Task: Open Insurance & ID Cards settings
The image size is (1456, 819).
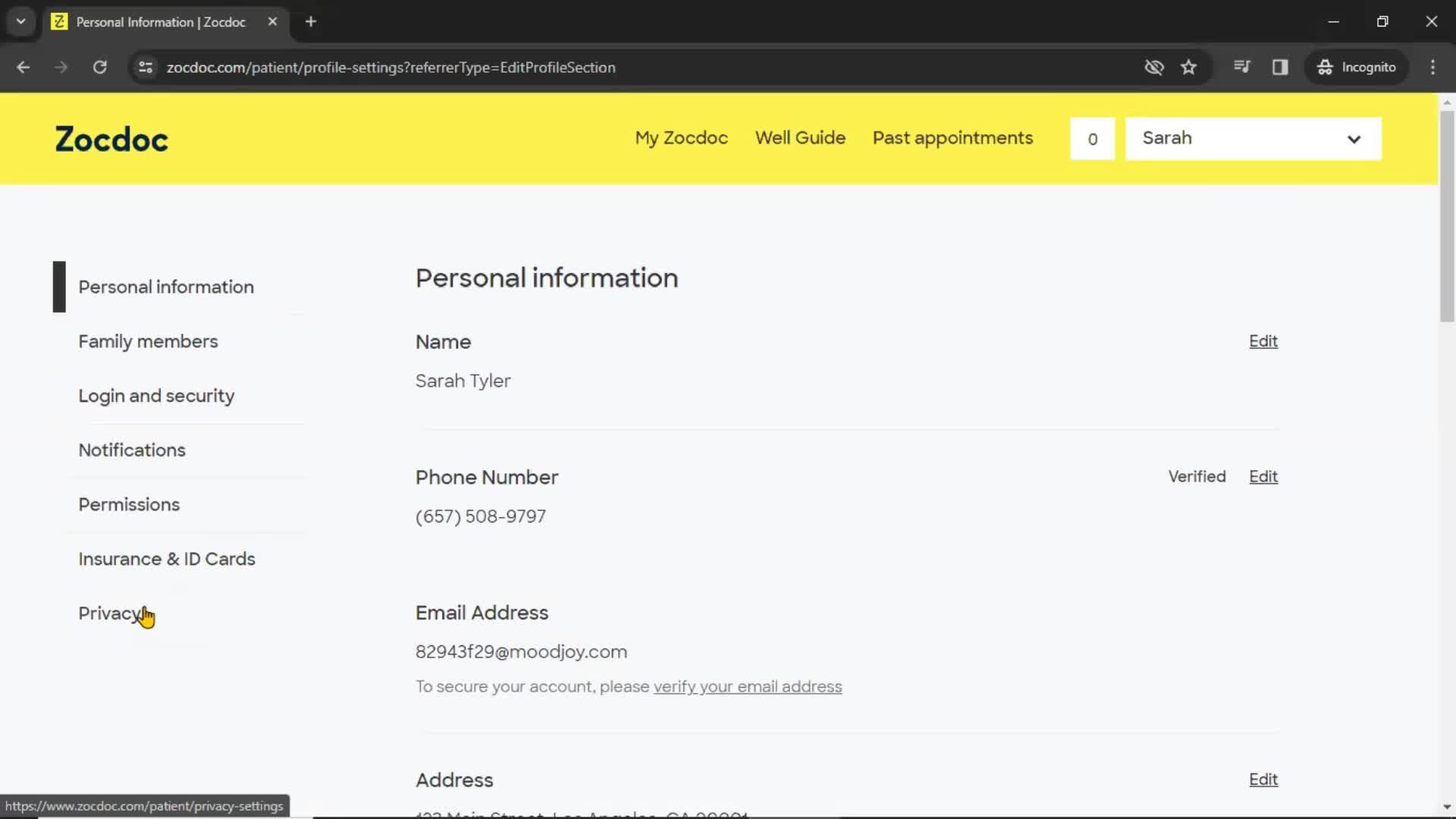Action: click(x=167, y=559)
